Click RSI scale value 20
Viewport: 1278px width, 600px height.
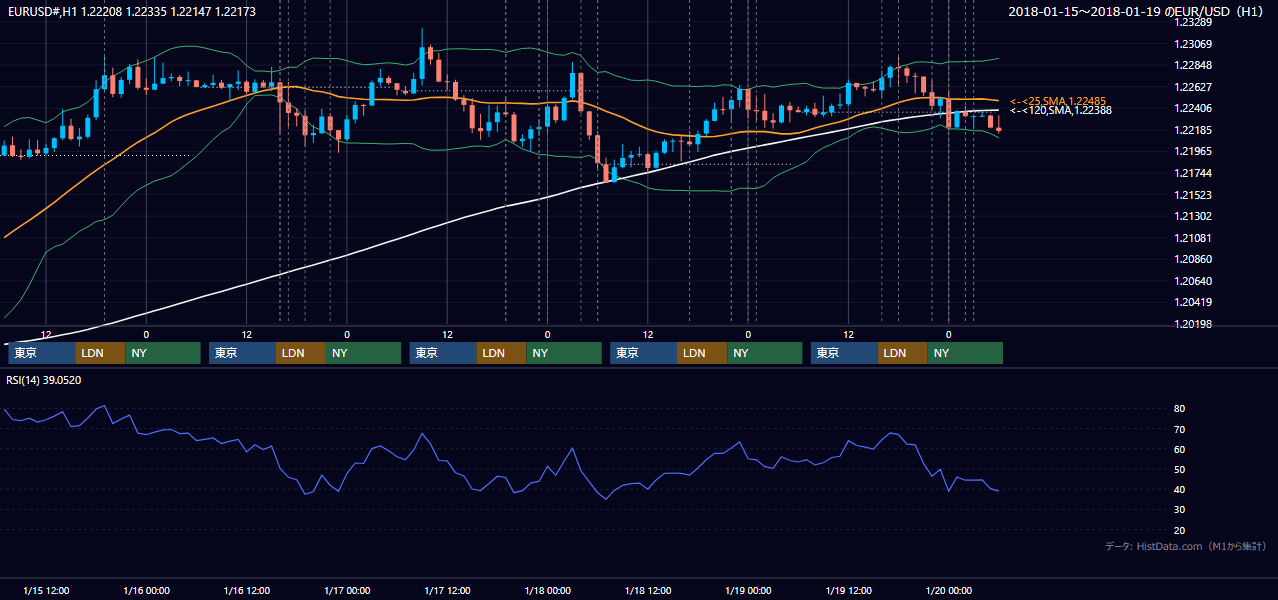[1180, 530]
